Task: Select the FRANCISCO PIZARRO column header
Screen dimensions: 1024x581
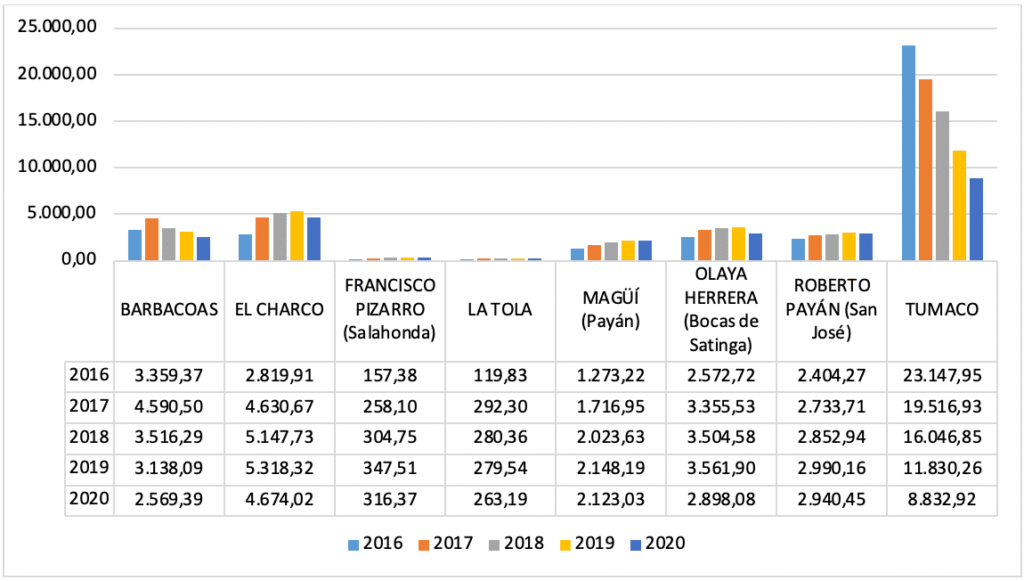Action: pyautogui.click(x=390, y=310)
